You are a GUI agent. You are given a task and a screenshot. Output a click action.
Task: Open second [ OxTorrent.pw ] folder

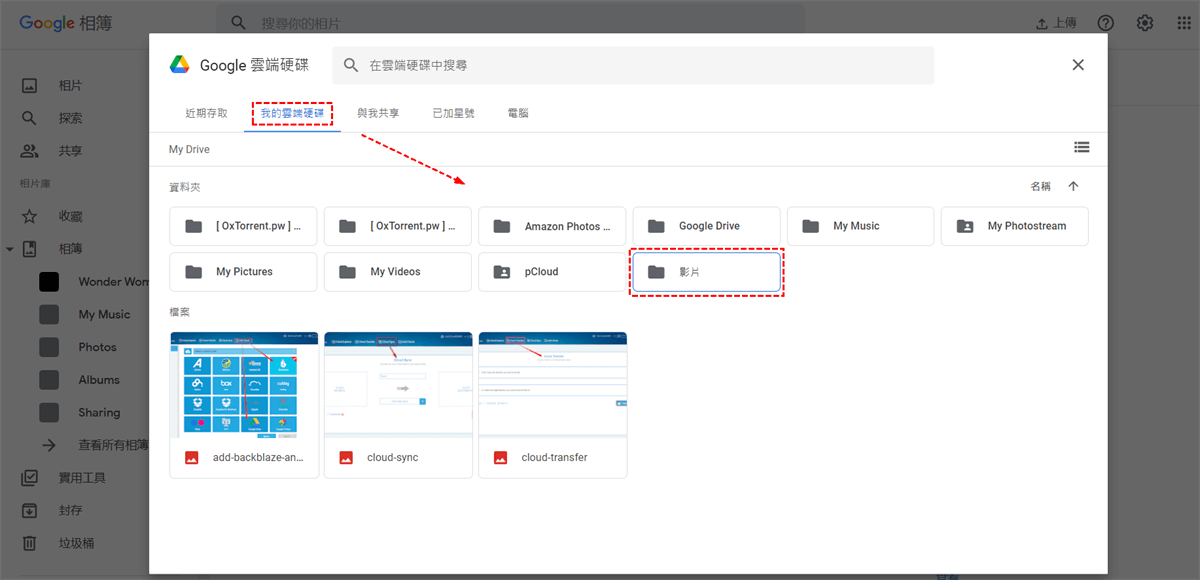[398, 226]
